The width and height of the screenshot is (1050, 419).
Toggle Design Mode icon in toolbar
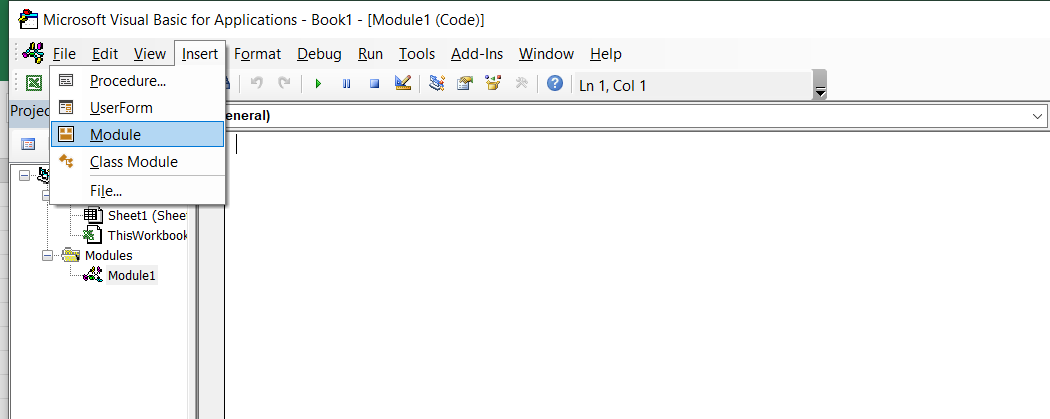click(402, 84)
